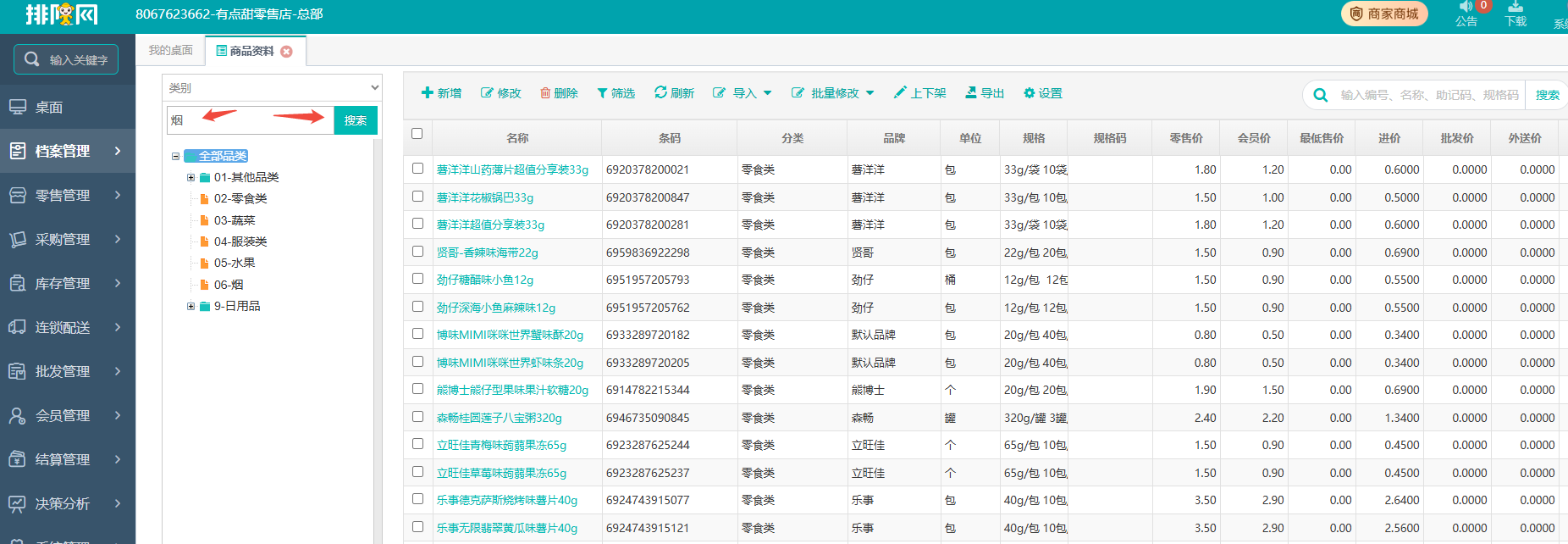The image size is (1568, 544).
Task: Click the 档案管理 sidebar icon
Action: click(17, 151)
